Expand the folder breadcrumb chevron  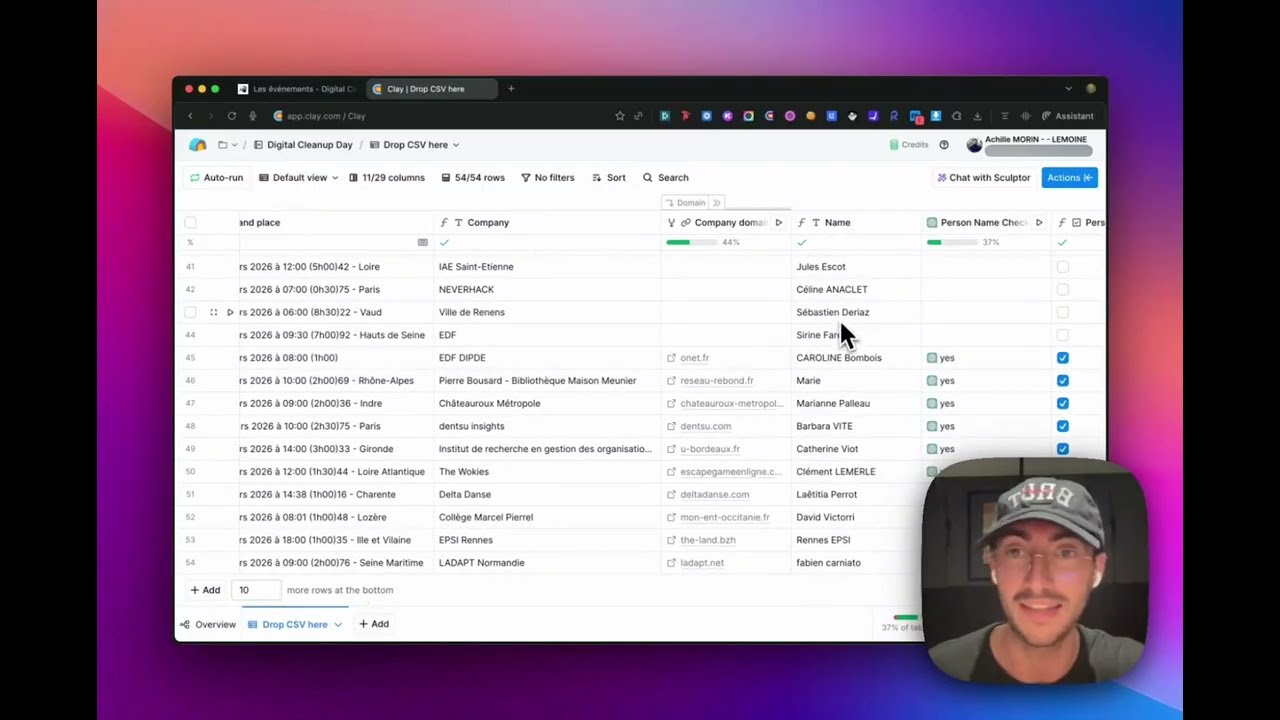click(x=235, y=145)
